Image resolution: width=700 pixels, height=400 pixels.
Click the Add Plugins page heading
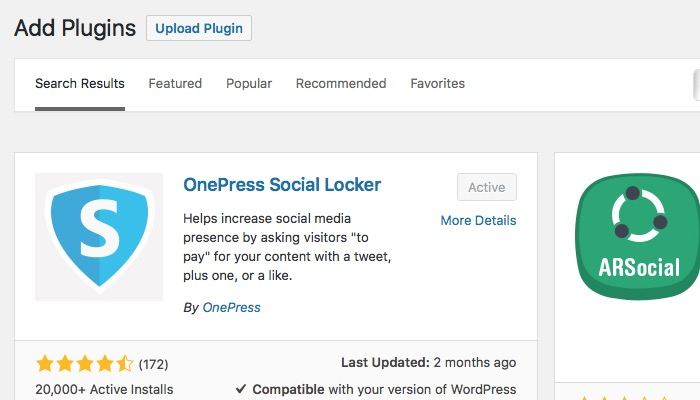(75, 28)
